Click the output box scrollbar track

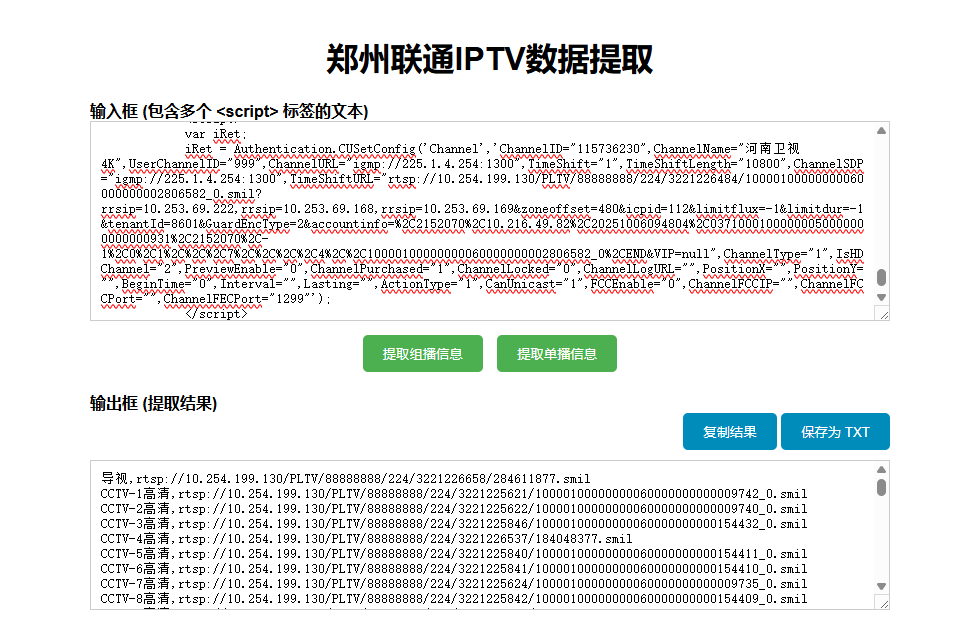[881, 530]
